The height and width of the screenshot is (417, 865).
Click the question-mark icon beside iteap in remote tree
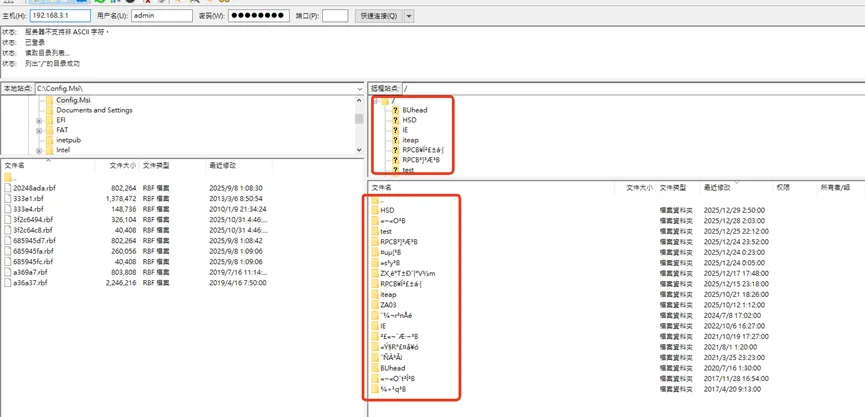pyautogui.click(x=396, y=140)
